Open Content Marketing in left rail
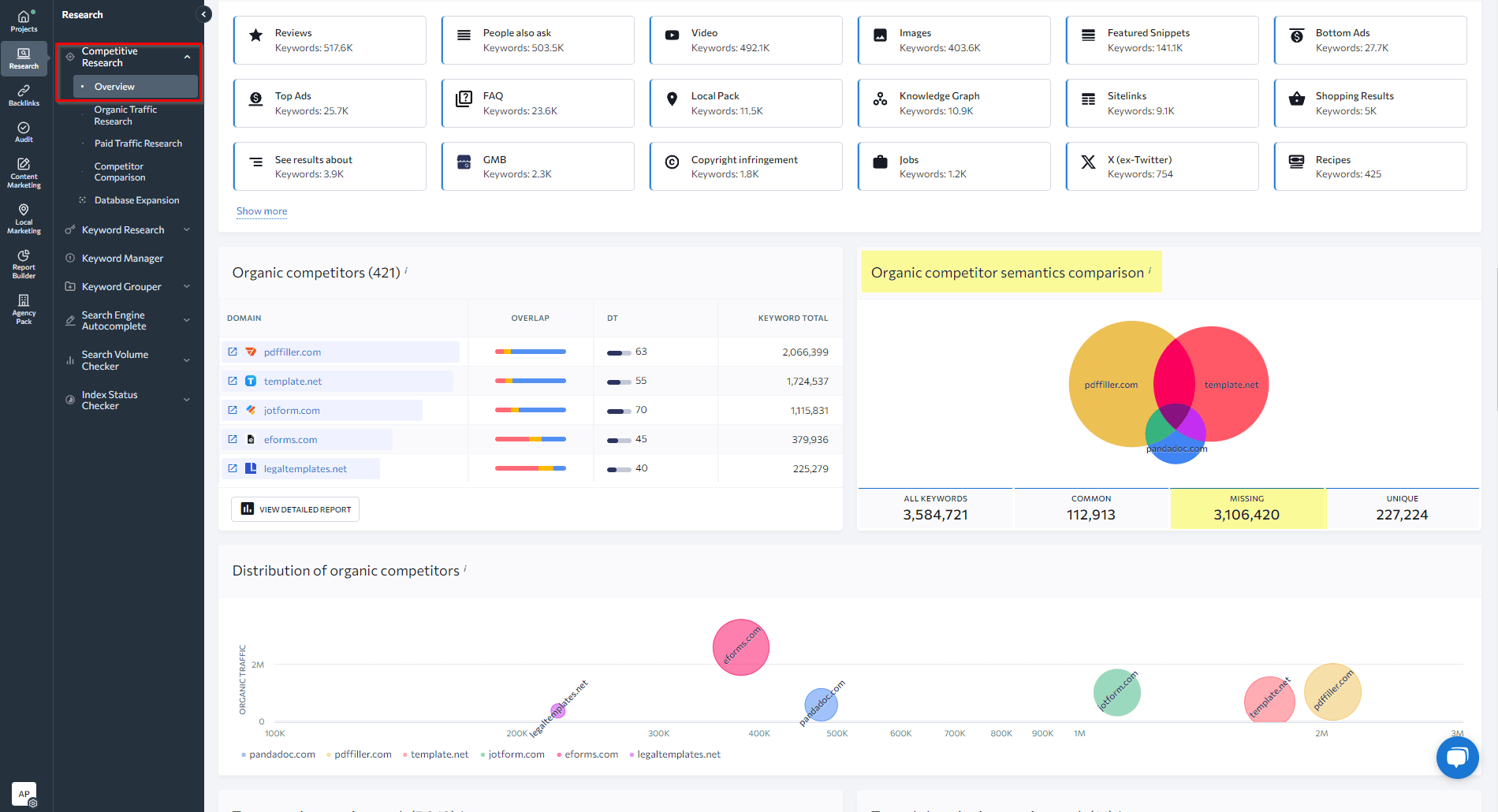Viewport: 1498px width, 812px height. click(24, 173)
